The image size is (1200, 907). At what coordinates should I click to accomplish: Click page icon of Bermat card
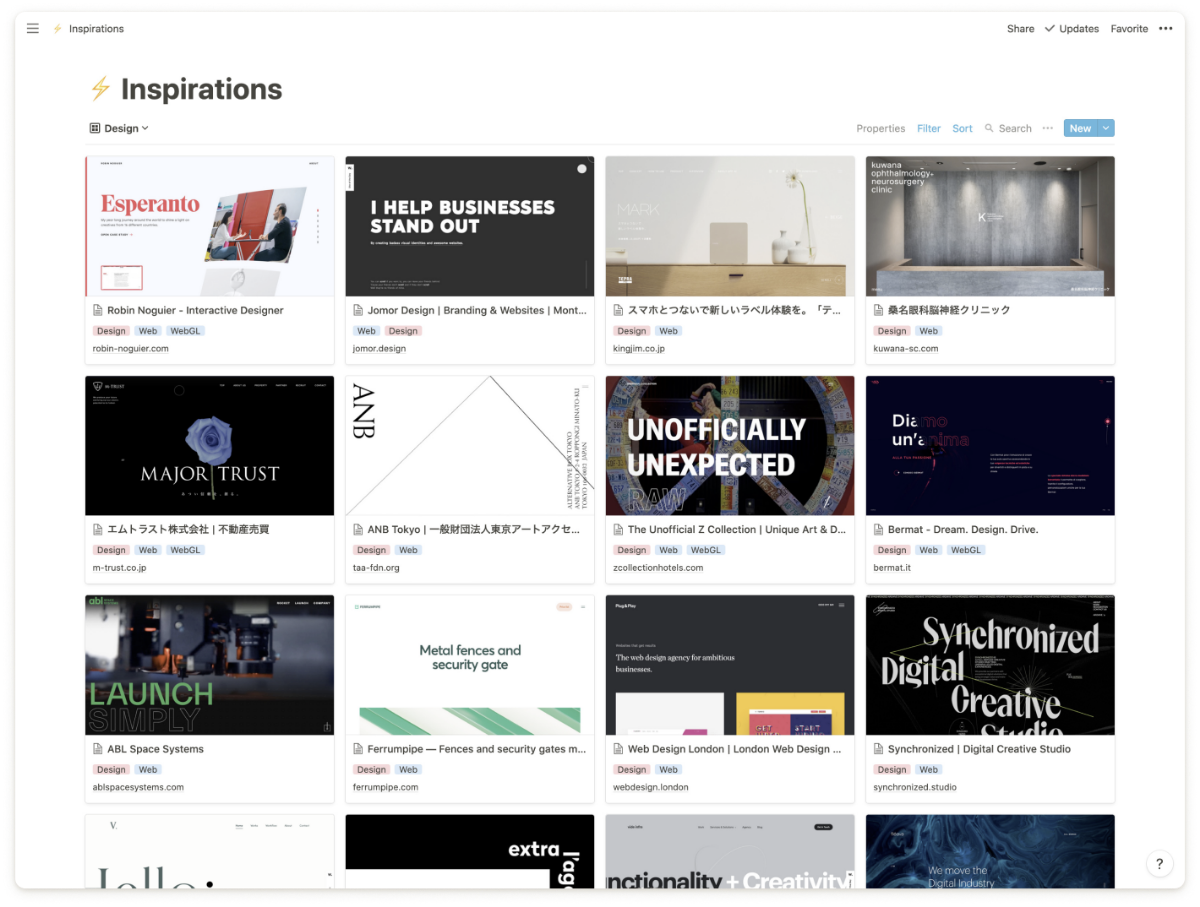(x=879, y=530)
